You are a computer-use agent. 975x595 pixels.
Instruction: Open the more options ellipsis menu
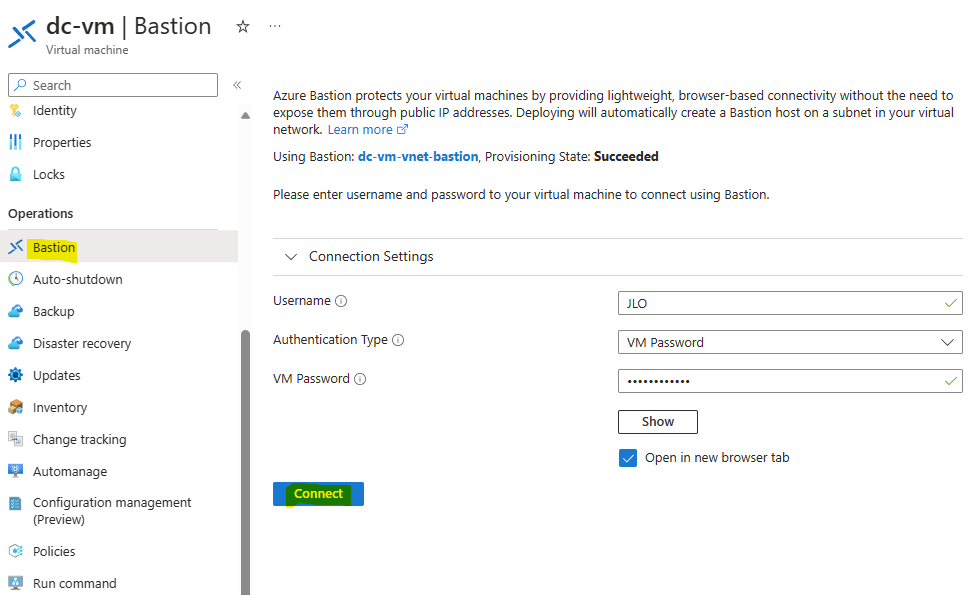pos(275,26)
